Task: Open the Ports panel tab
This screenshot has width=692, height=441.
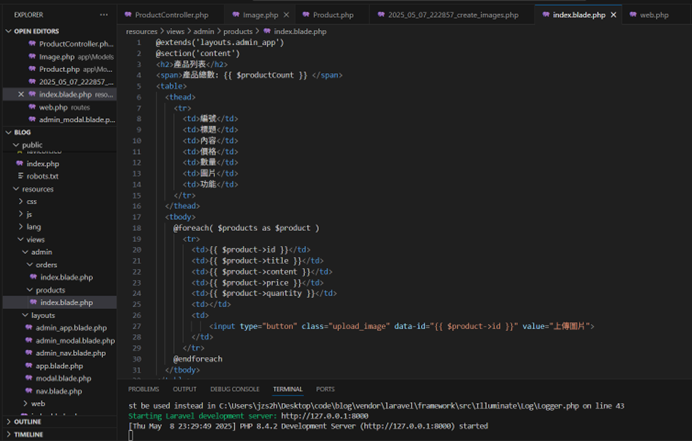Action: coord(325,389)
